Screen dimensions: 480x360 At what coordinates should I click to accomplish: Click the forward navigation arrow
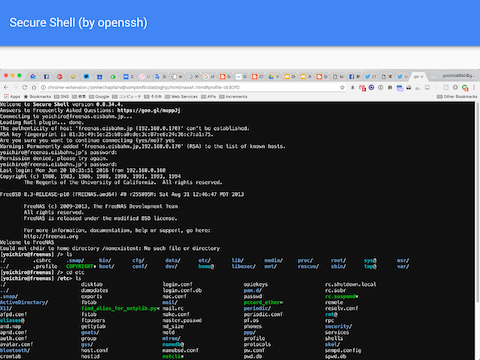[x=15, y=87]
